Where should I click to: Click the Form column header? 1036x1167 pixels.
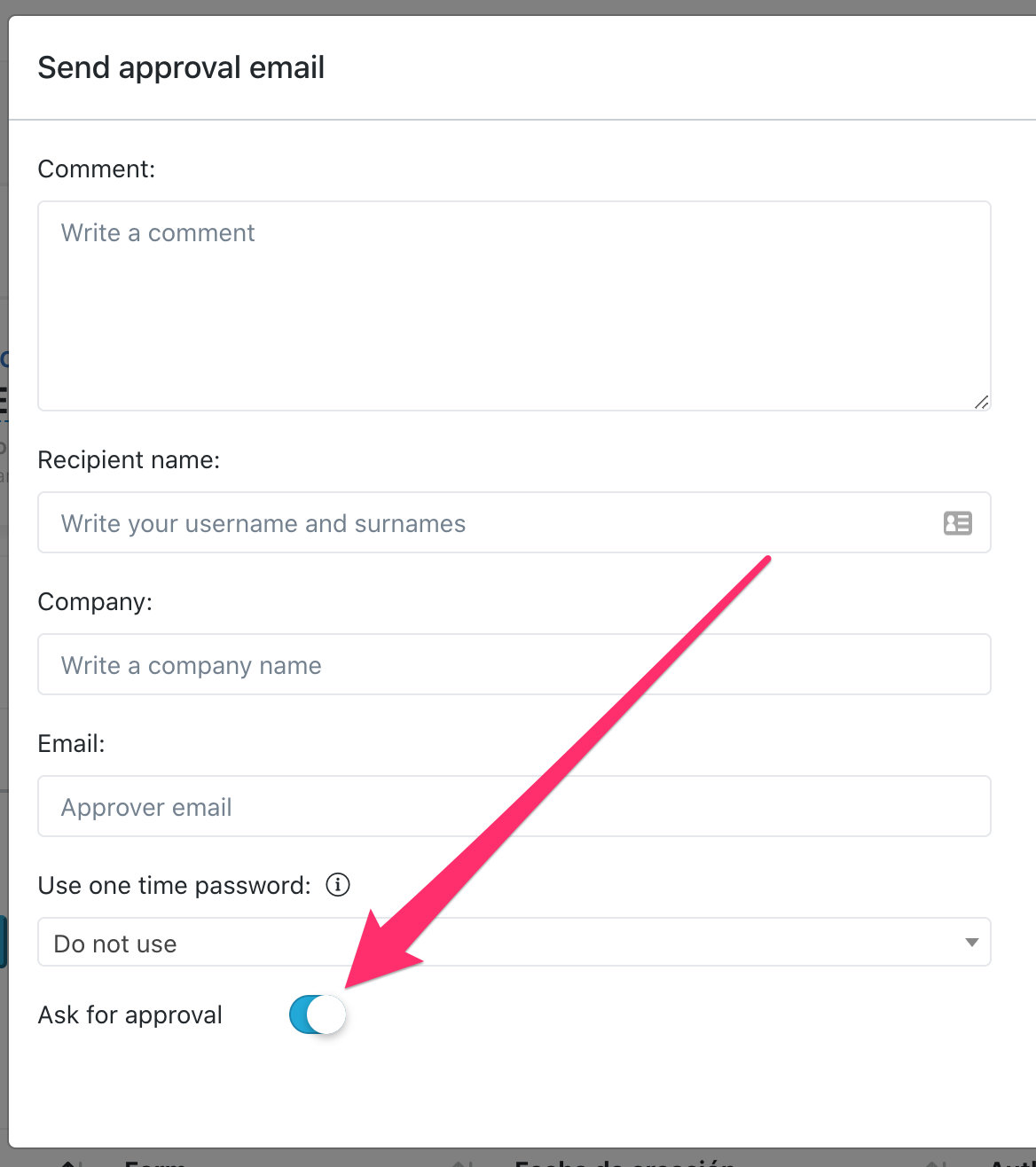[155, 1162]
